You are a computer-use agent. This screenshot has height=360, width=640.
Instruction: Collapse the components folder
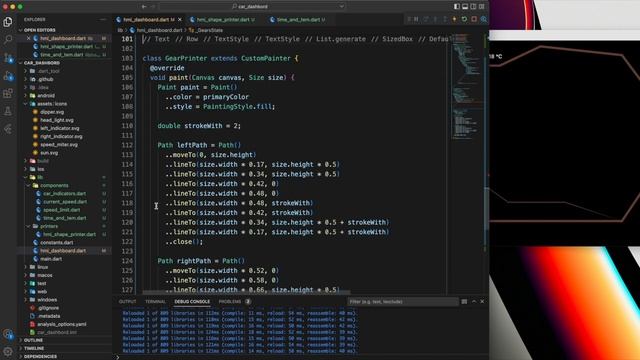click(x=54, y=185)
